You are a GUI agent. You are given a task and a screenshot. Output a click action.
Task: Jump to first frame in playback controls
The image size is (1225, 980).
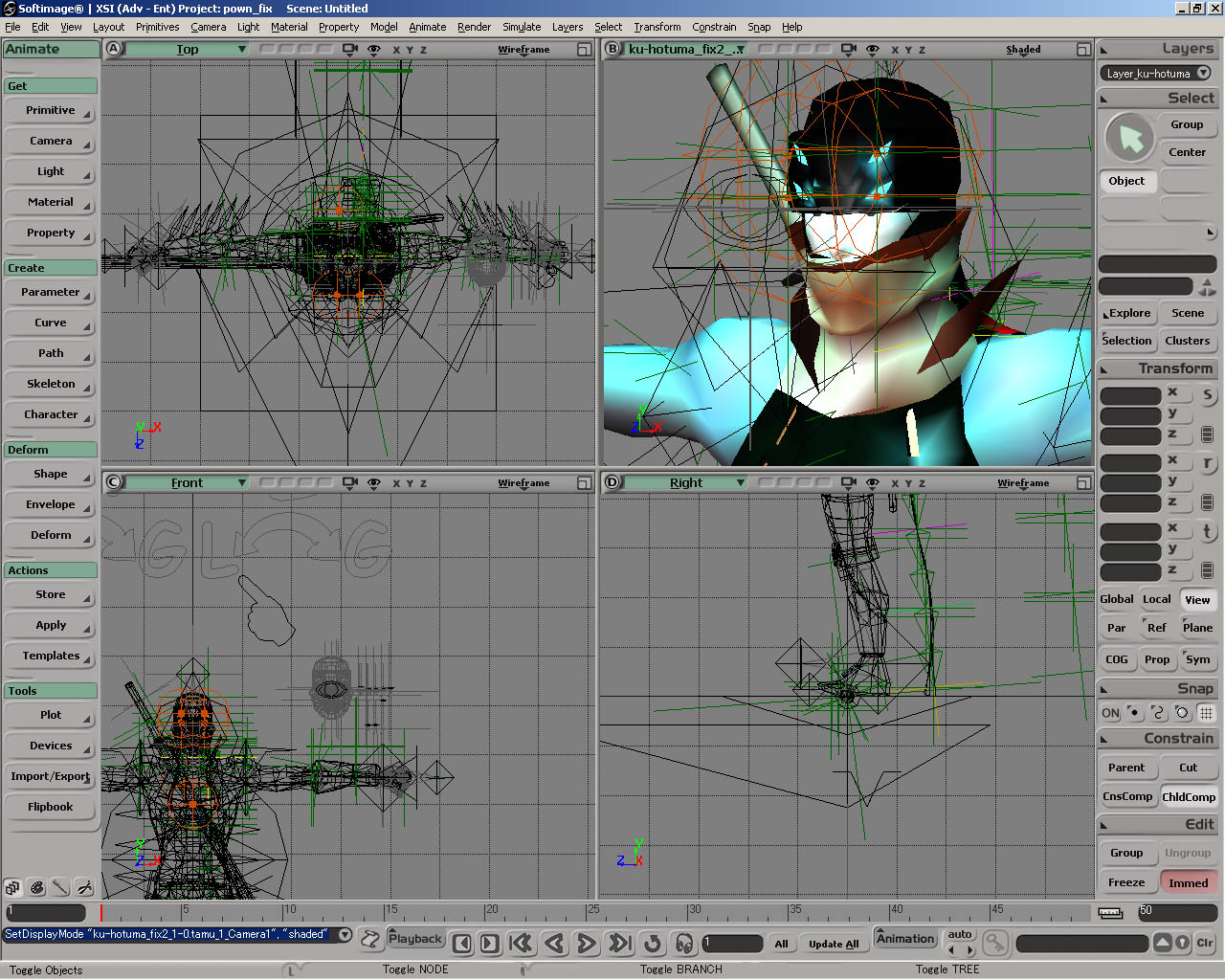[x=521, y=944]
